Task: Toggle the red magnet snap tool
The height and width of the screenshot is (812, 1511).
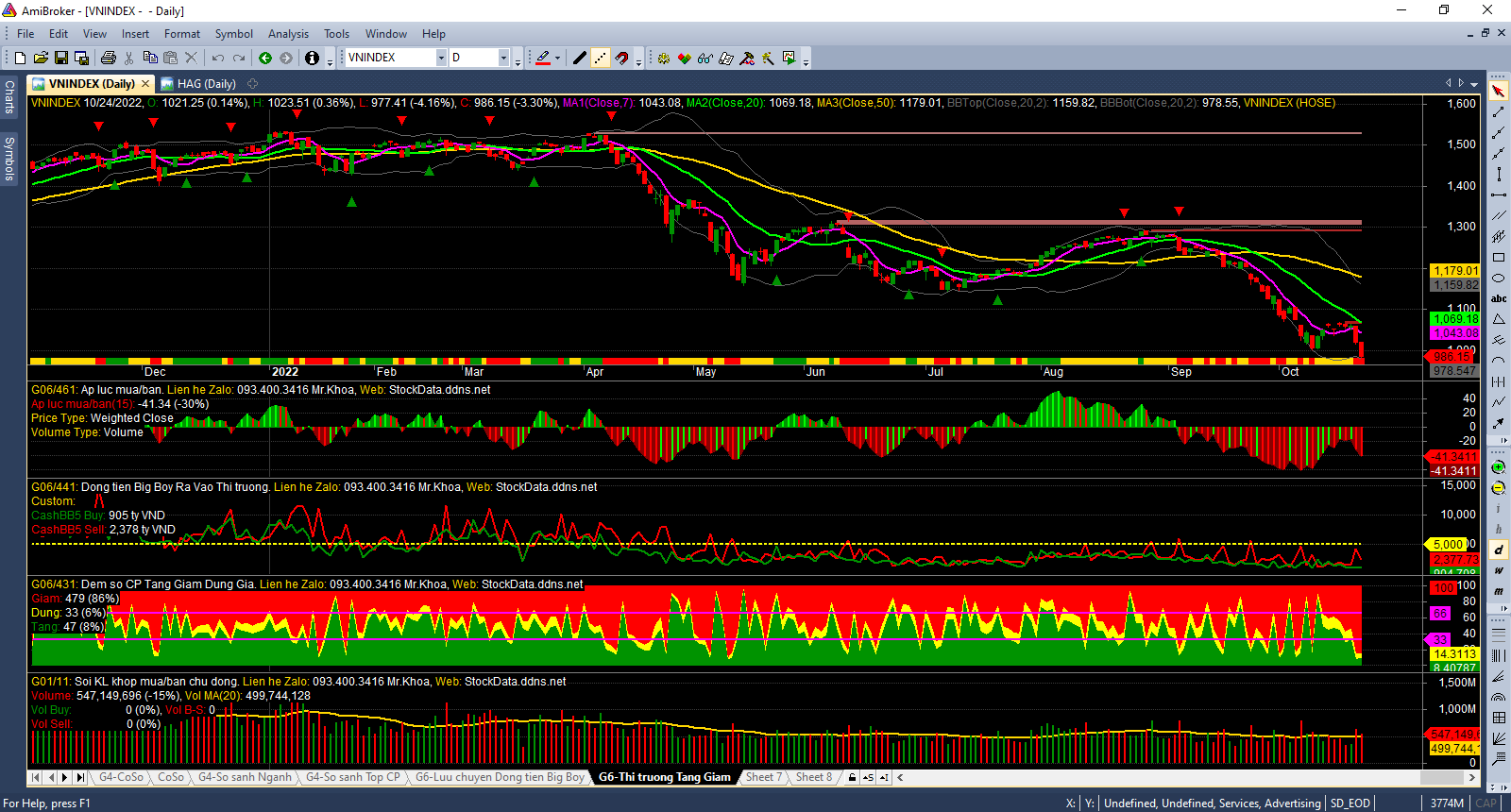Action: [621, 58]
